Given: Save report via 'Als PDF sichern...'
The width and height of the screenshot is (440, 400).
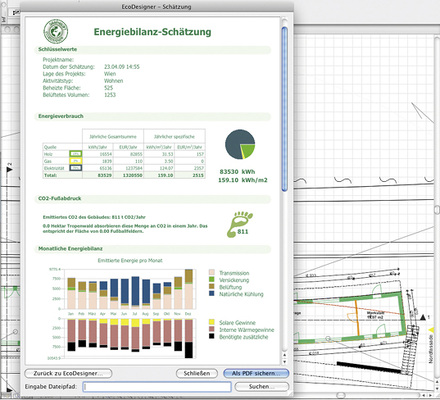Looking at the screenshot, I should coord(256,373).
